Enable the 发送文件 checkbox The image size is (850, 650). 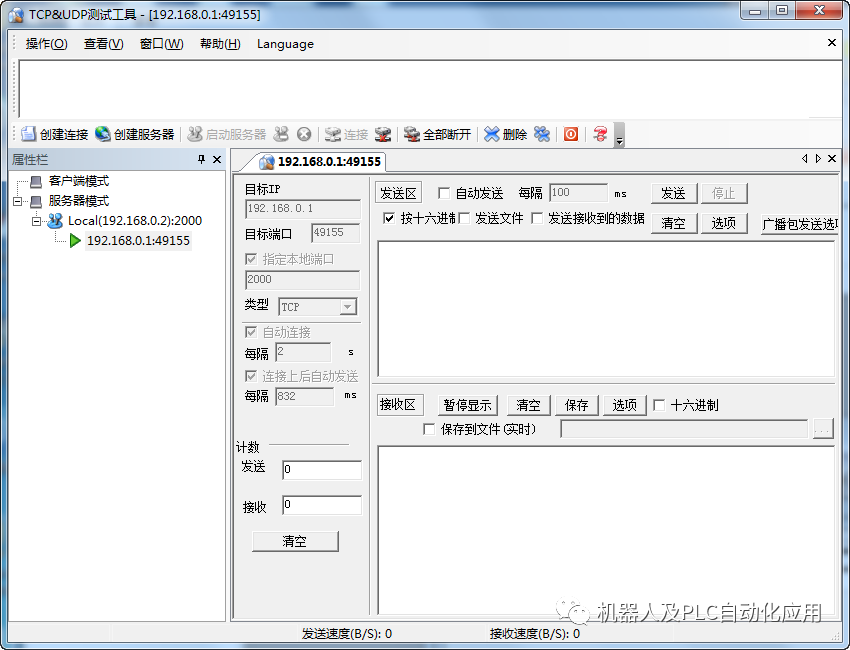(x=464, y=218)
